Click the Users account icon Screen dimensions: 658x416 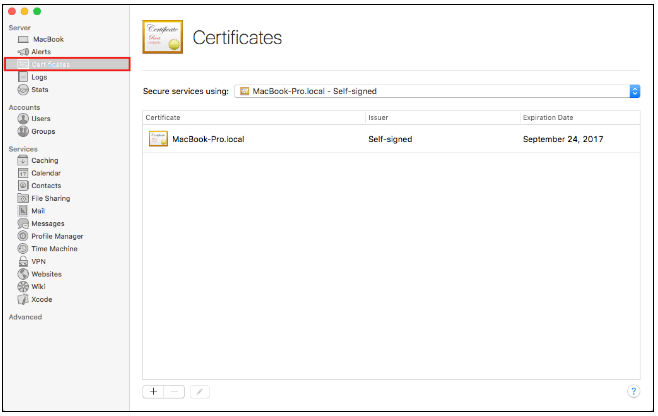click(x=23, y=119)
